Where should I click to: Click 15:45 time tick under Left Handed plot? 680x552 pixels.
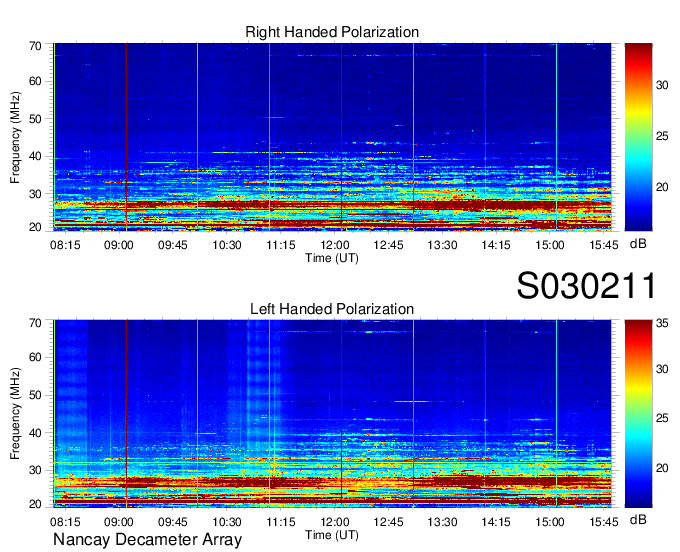pos(604,521)
